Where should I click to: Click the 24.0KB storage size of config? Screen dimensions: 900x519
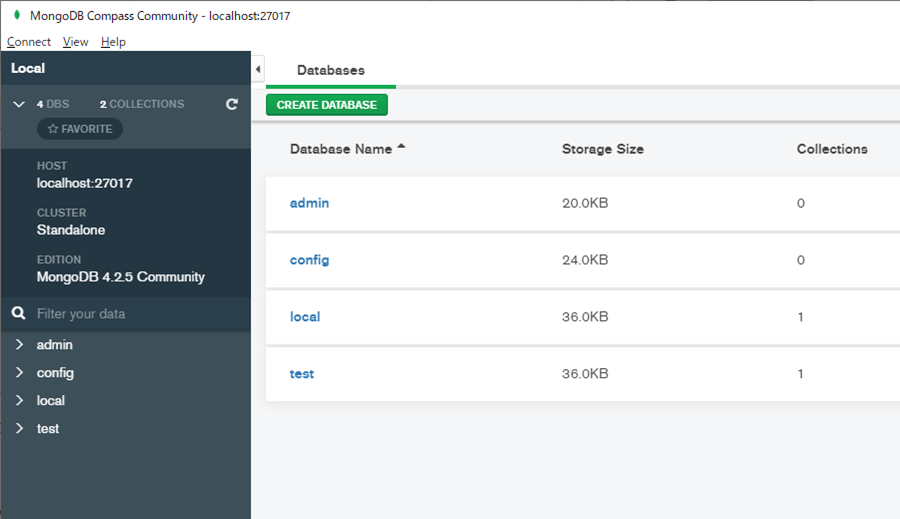tap(585, 260)
